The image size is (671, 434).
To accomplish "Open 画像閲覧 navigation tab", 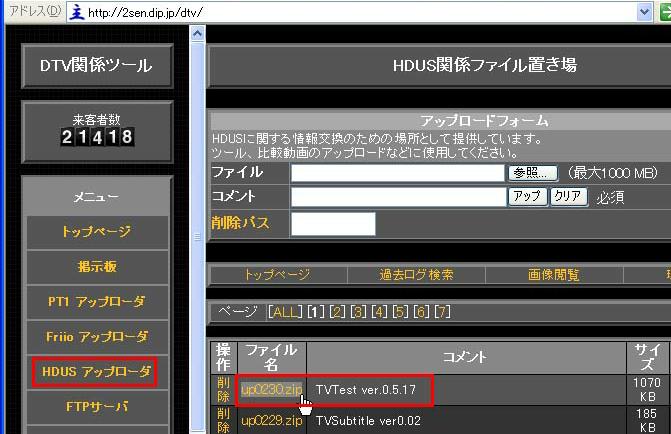I will point(554,274).
